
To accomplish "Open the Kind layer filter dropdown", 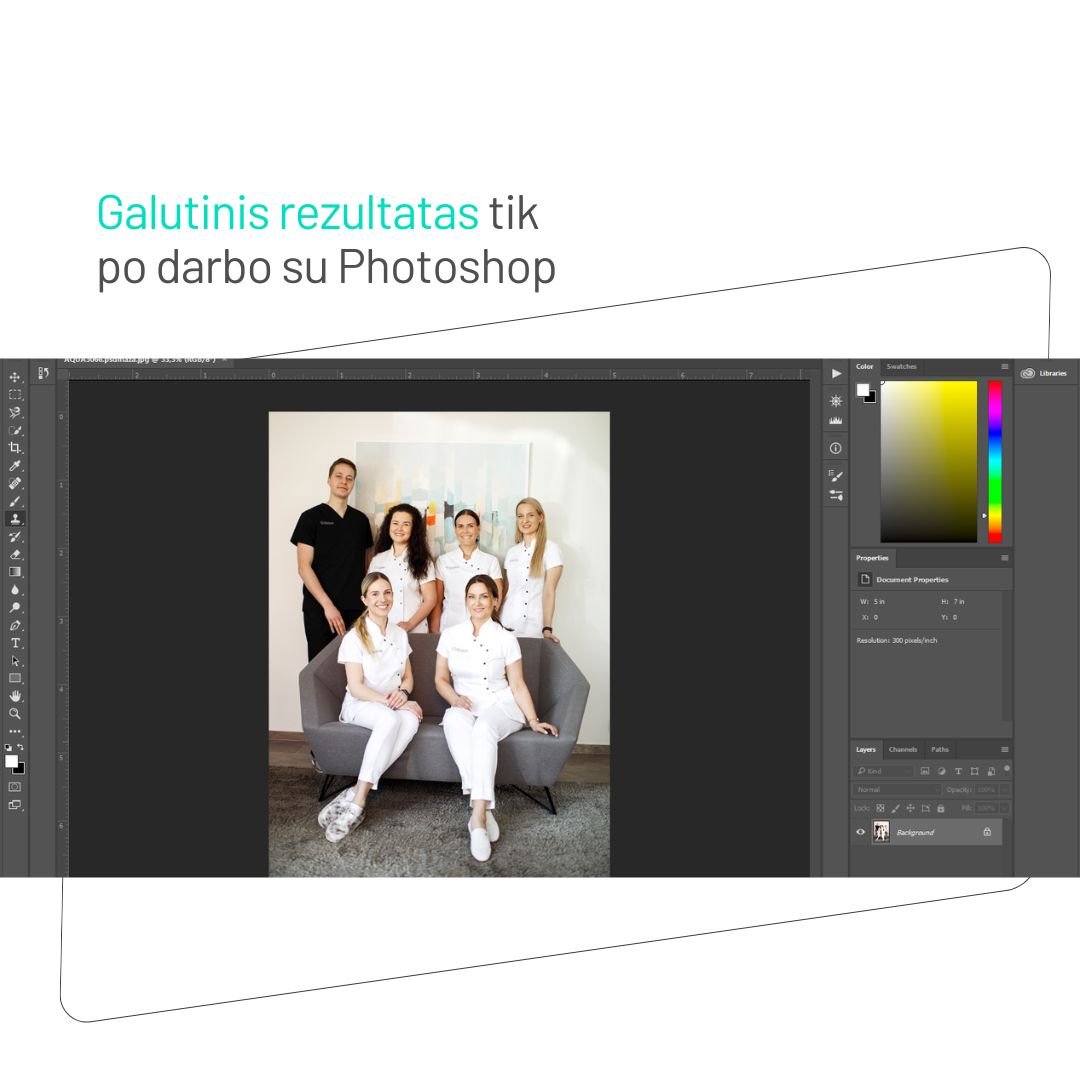I will 884,771.
